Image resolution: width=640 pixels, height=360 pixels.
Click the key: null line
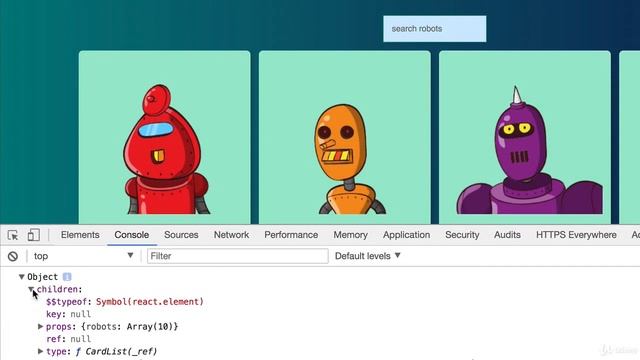tap(69, 314)
